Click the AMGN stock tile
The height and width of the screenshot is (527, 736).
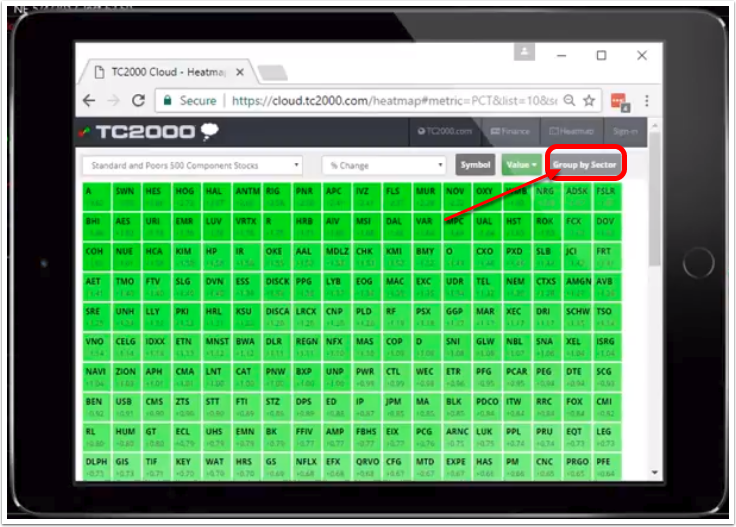pos(577,287)
